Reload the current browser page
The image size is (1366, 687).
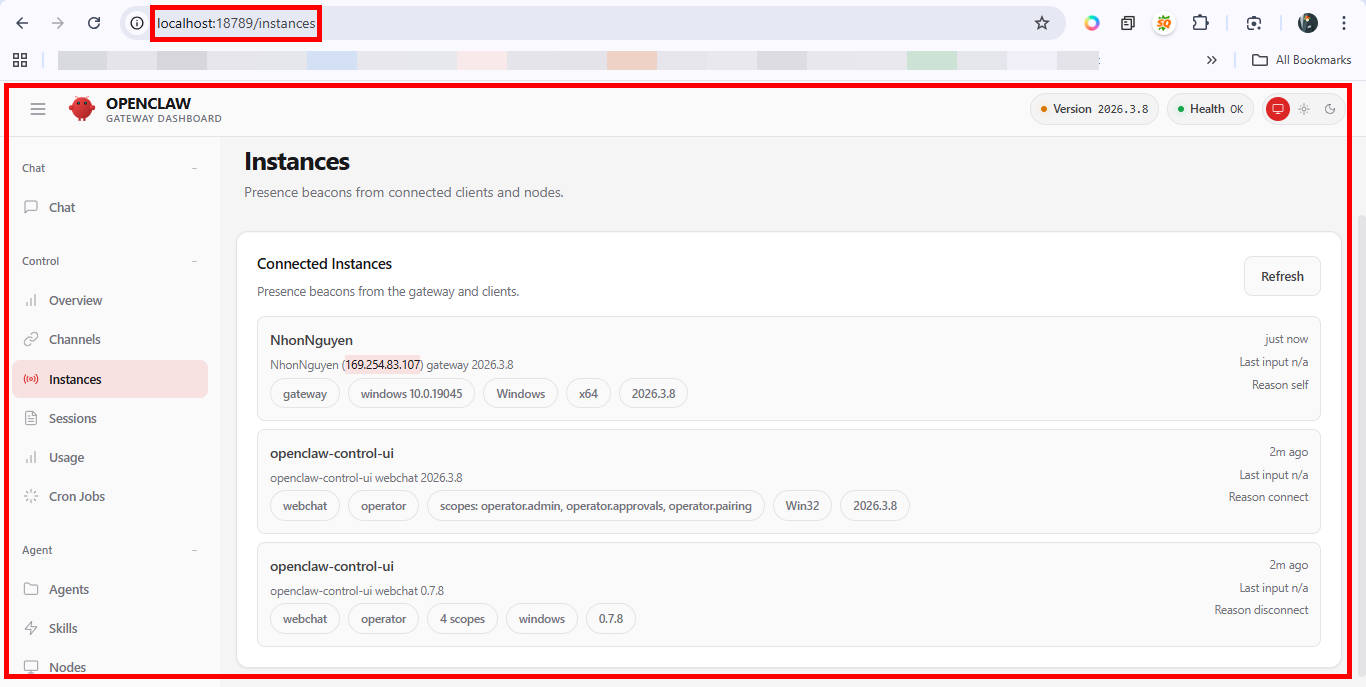(94, 23)
